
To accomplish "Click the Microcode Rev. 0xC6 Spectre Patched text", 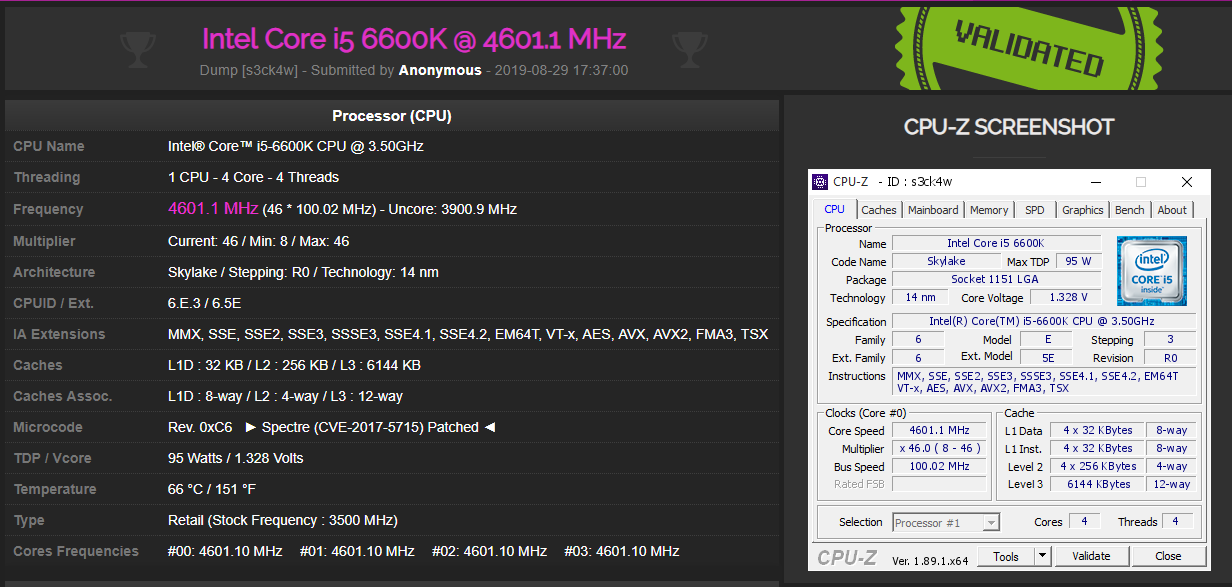I will click(332, 427).
